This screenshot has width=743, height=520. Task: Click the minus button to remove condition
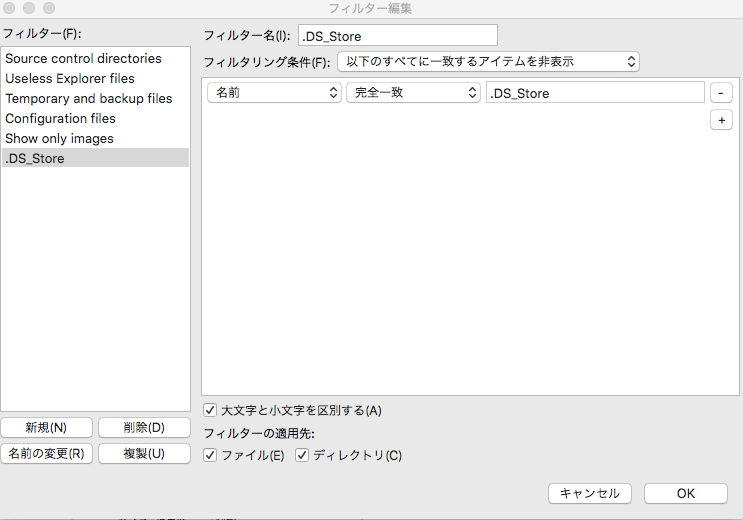coord(721,93)
